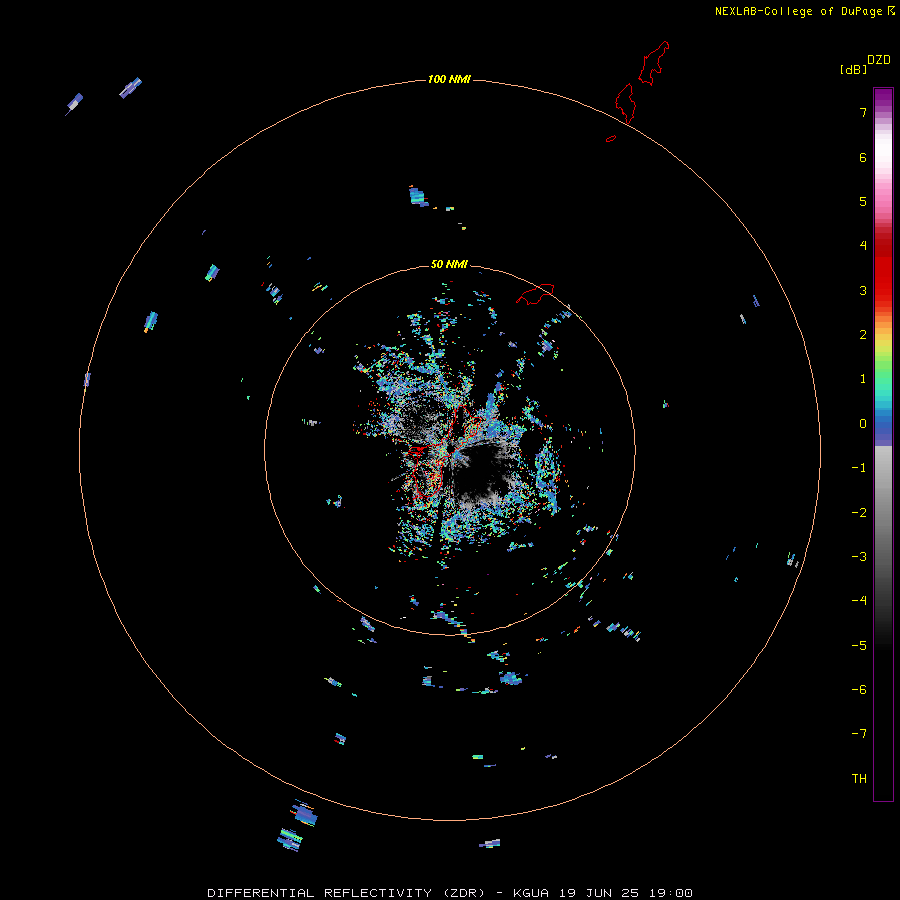Click the radar center where the beams converge

[451, 449]
